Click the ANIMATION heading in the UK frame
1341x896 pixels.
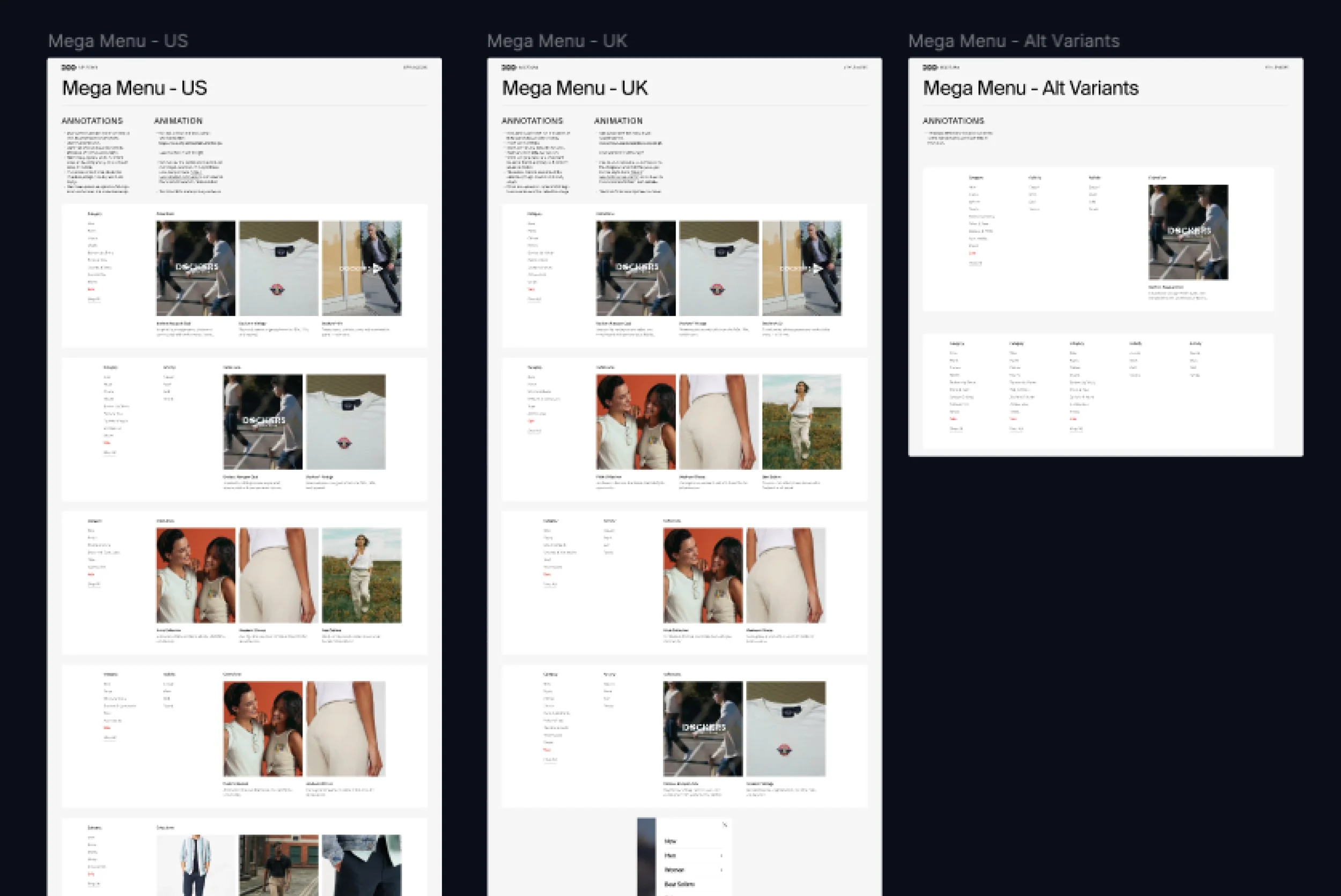point(618,121)
